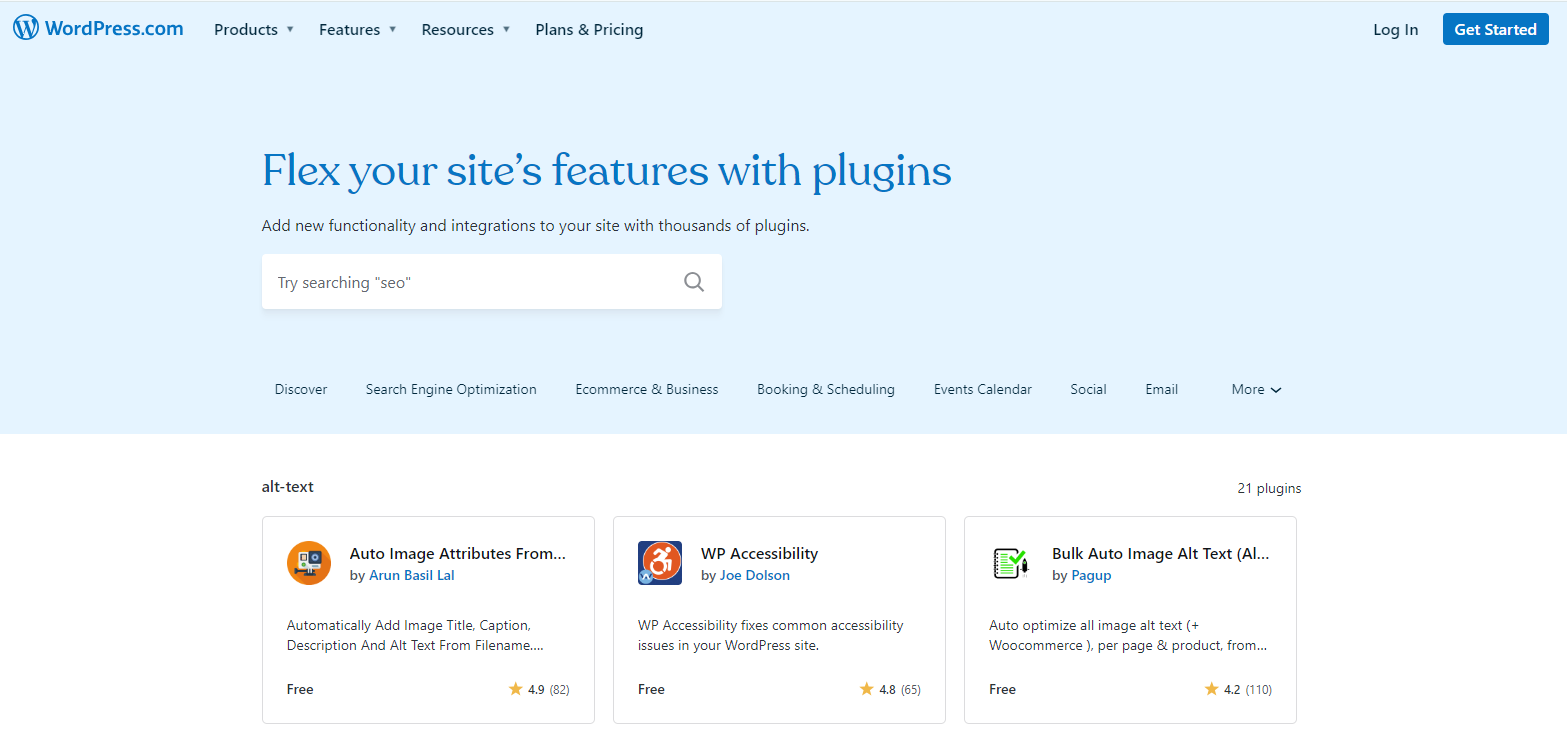Viewport: 1567px width, 730px height.
Task: Open the More categories dropdown
Action: (x=1256, y=389)
